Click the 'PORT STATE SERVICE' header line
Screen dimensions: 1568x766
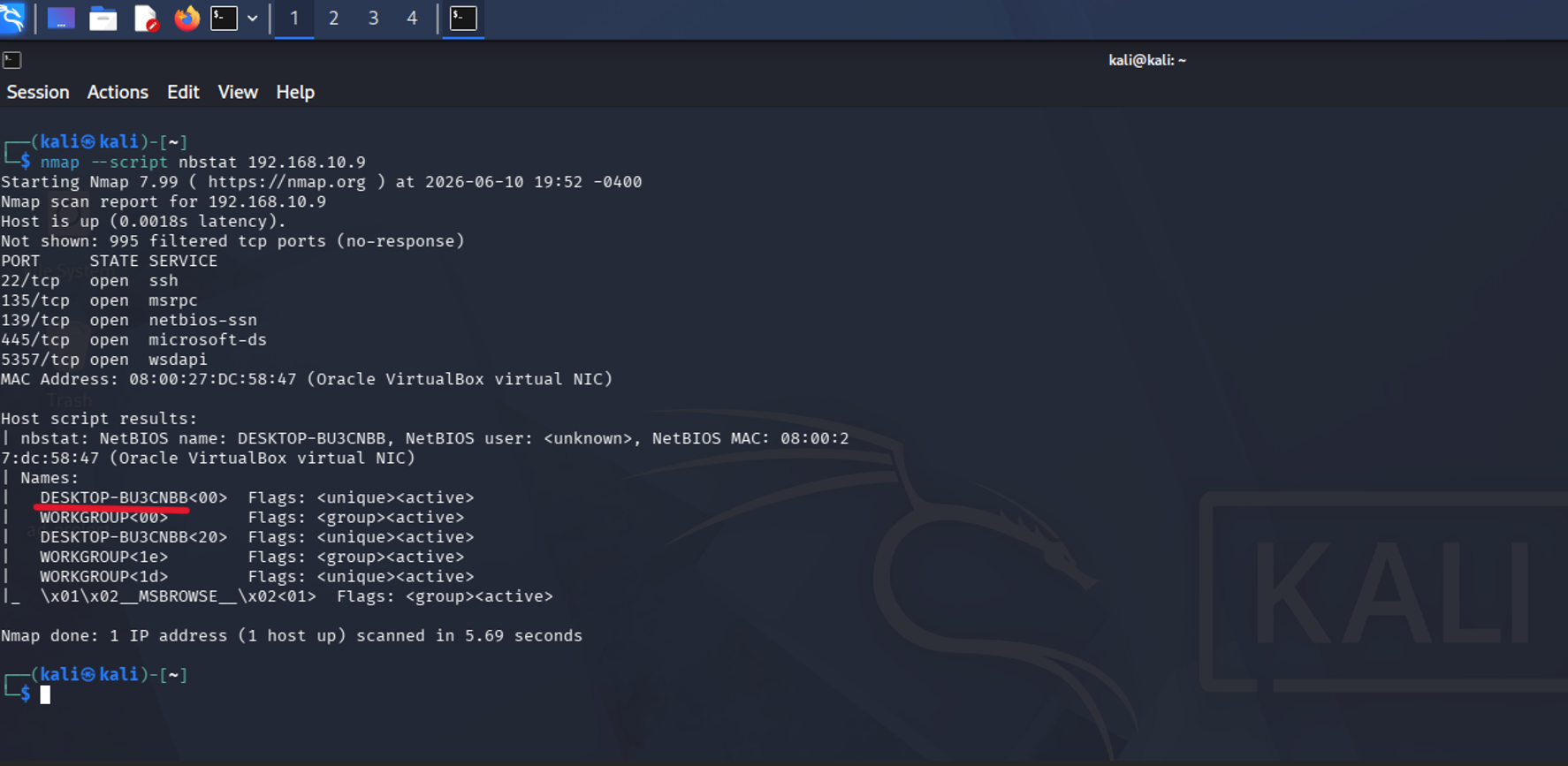click(x=109, y=261)
